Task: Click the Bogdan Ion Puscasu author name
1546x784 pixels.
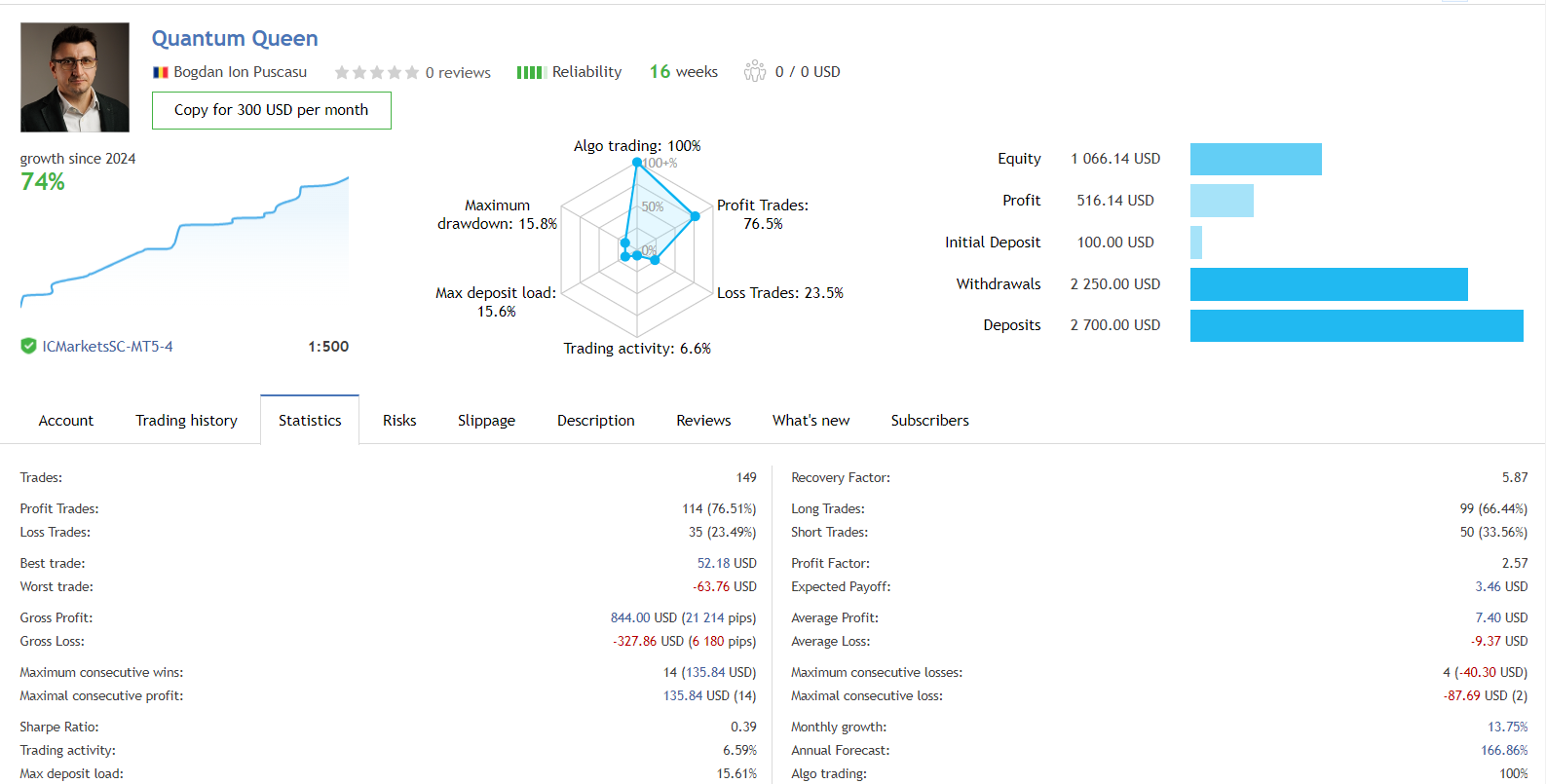Action: (240, 72)
